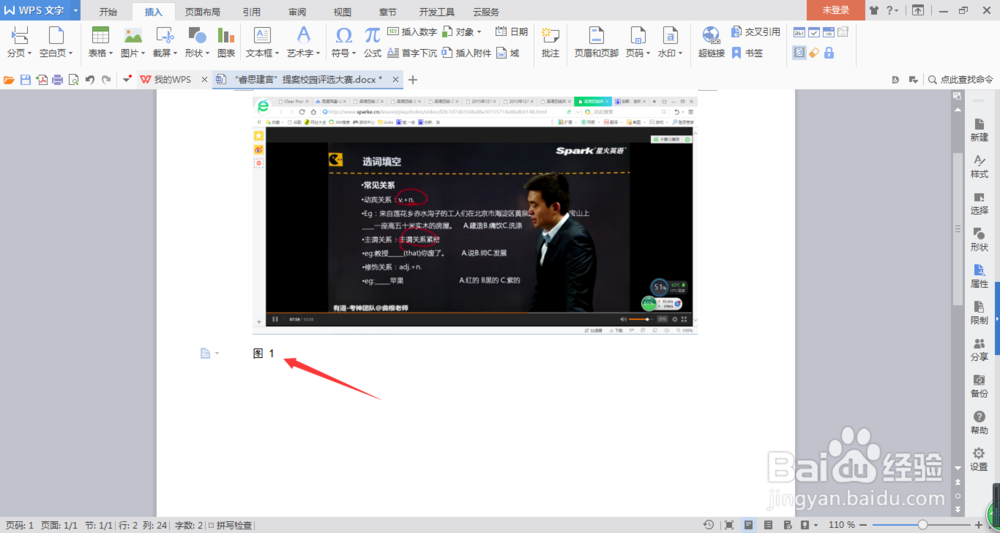Click the eraser form-field icon

click(814, 53)
